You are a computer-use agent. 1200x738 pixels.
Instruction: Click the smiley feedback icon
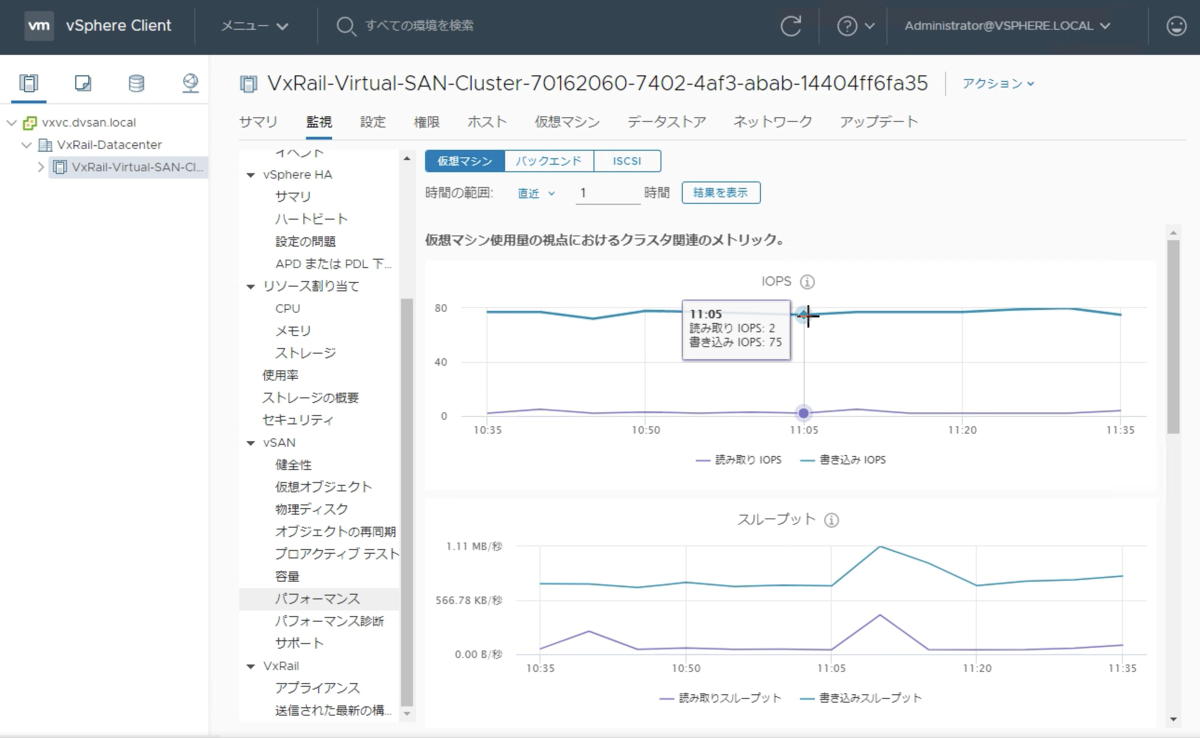tap(1177, 26)
